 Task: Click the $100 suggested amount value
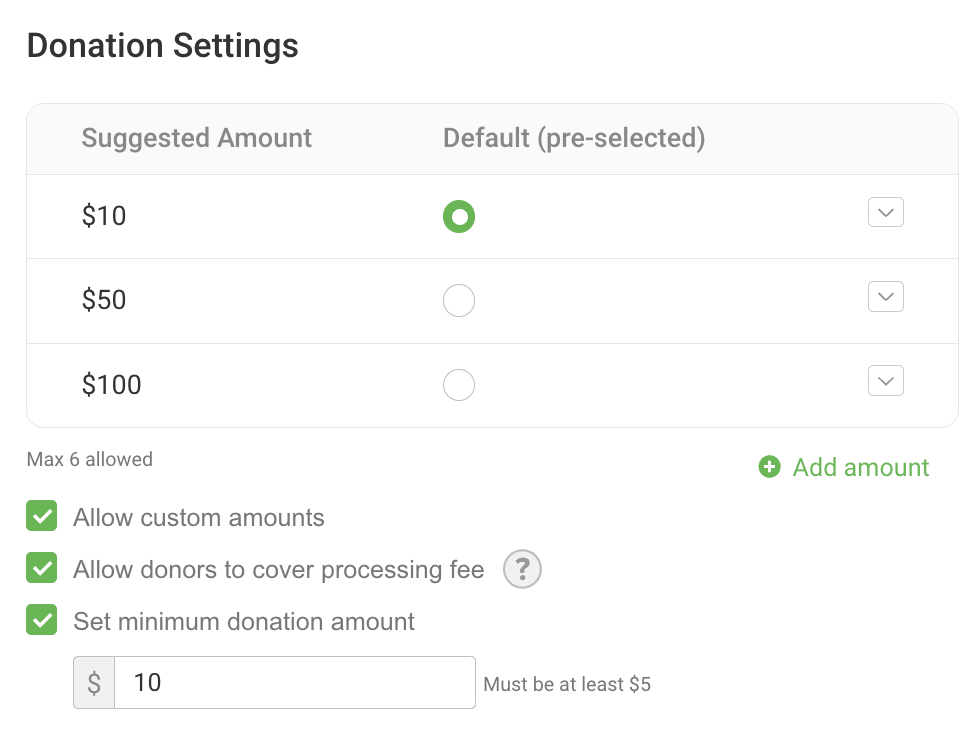coord(111,385)
